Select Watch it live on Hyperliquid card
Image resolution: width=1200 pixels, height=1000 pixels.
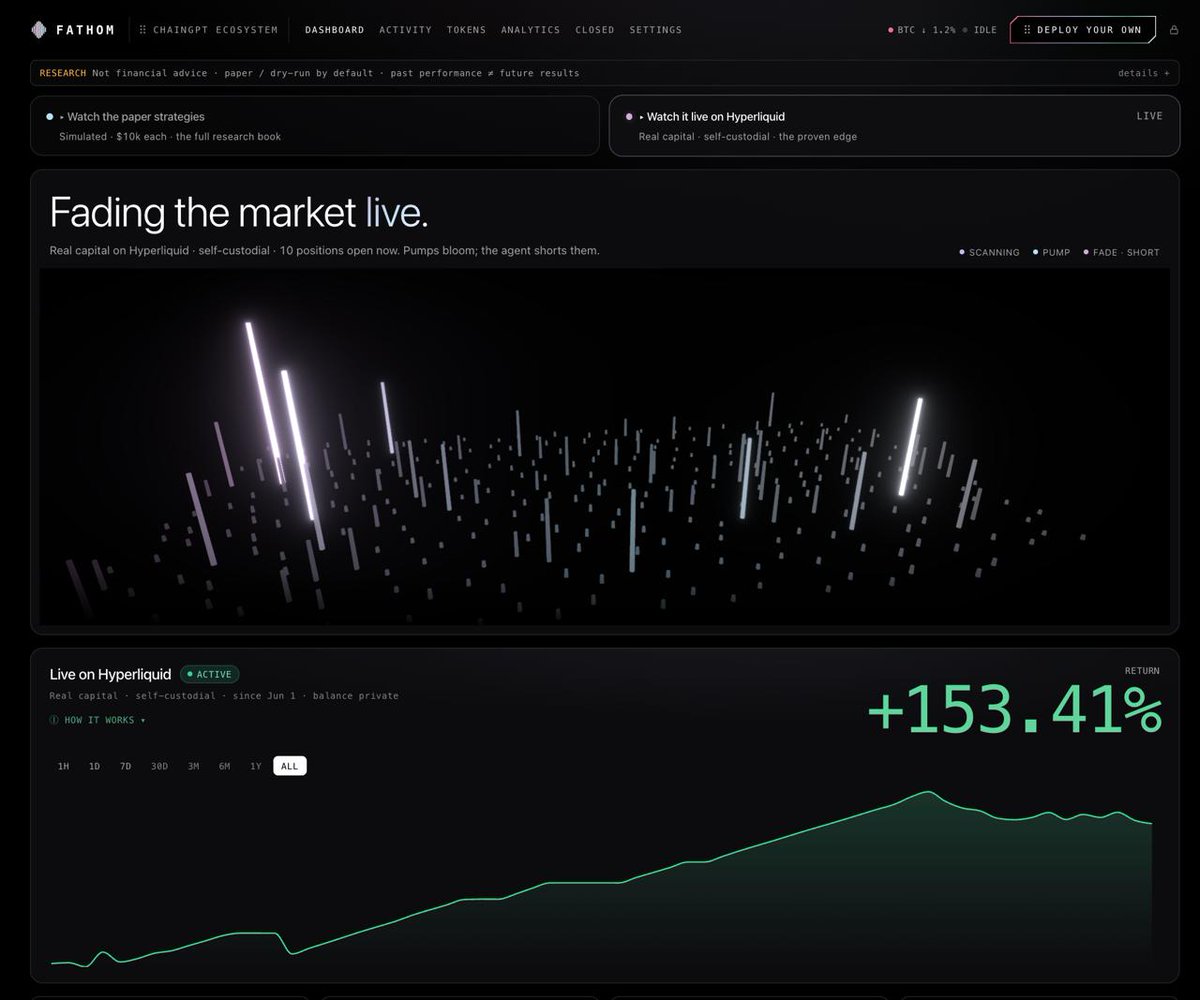point(894,126)
